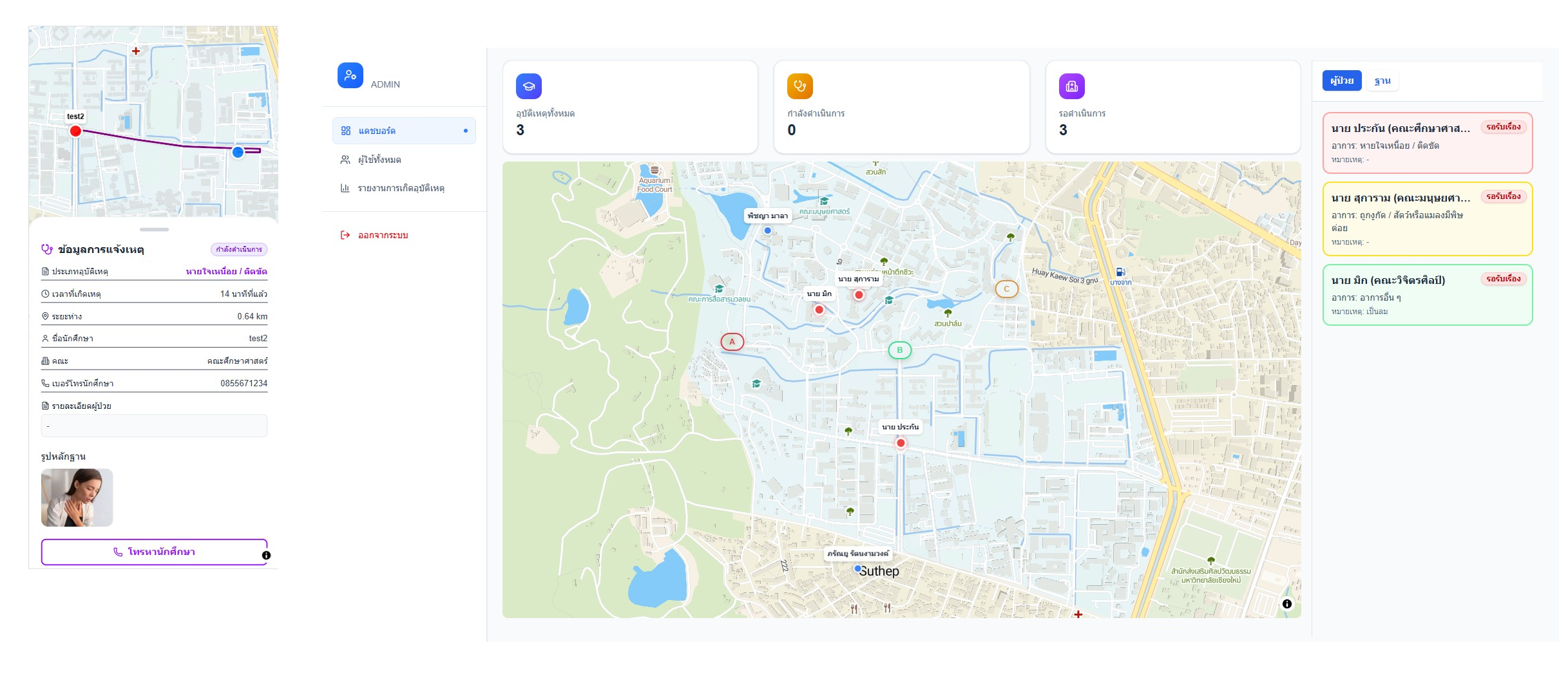Click the blue graduation cap total incidents icon
The width and height of the screenshot is (1568, 676).
528,86
